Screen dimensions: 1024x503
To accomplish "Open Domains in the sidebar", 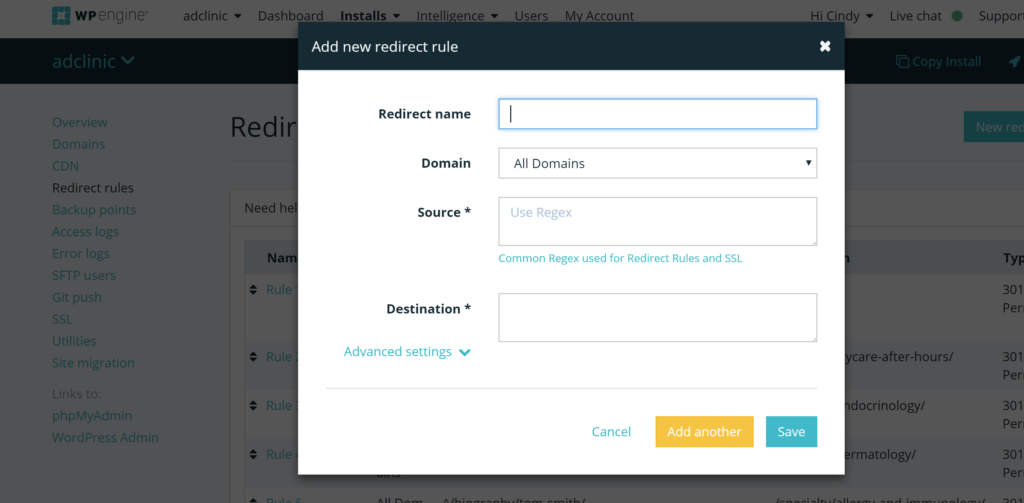I will click(x=78, y=144).
